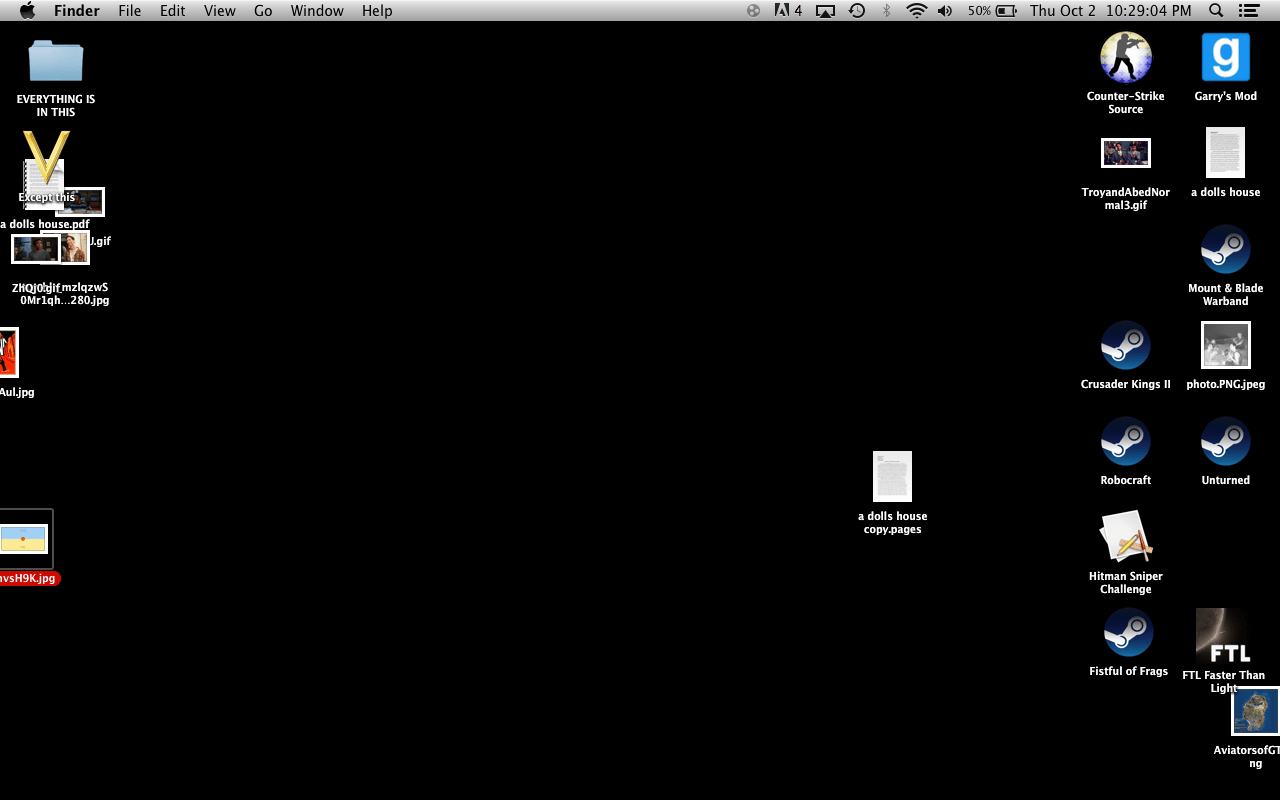This screenshot has height=800, width=1280.
Task: Open the Apple menu
Action: pyautogui.click(x=27, y=11)
